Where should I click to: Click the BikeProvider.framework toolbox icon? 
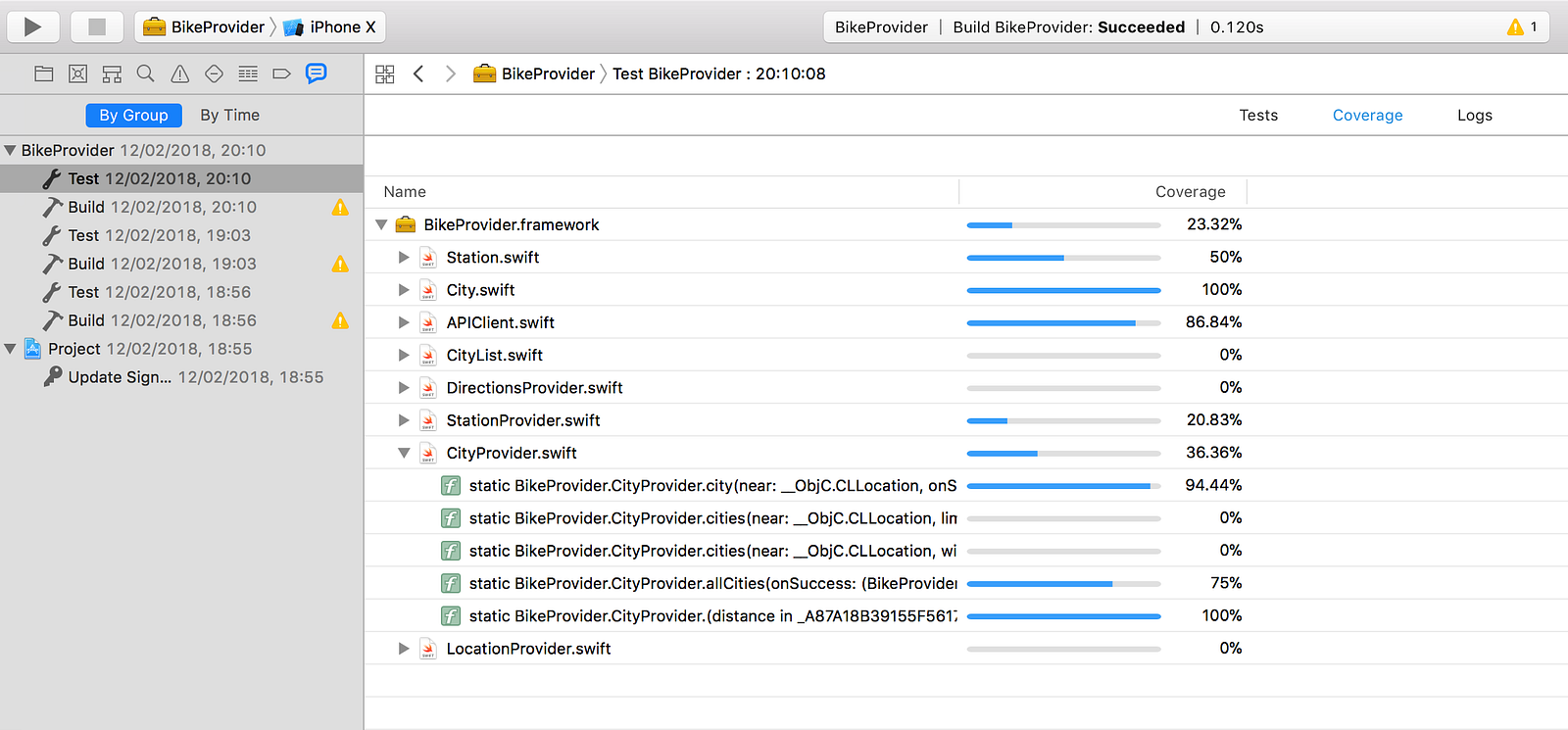coord(406,224)
